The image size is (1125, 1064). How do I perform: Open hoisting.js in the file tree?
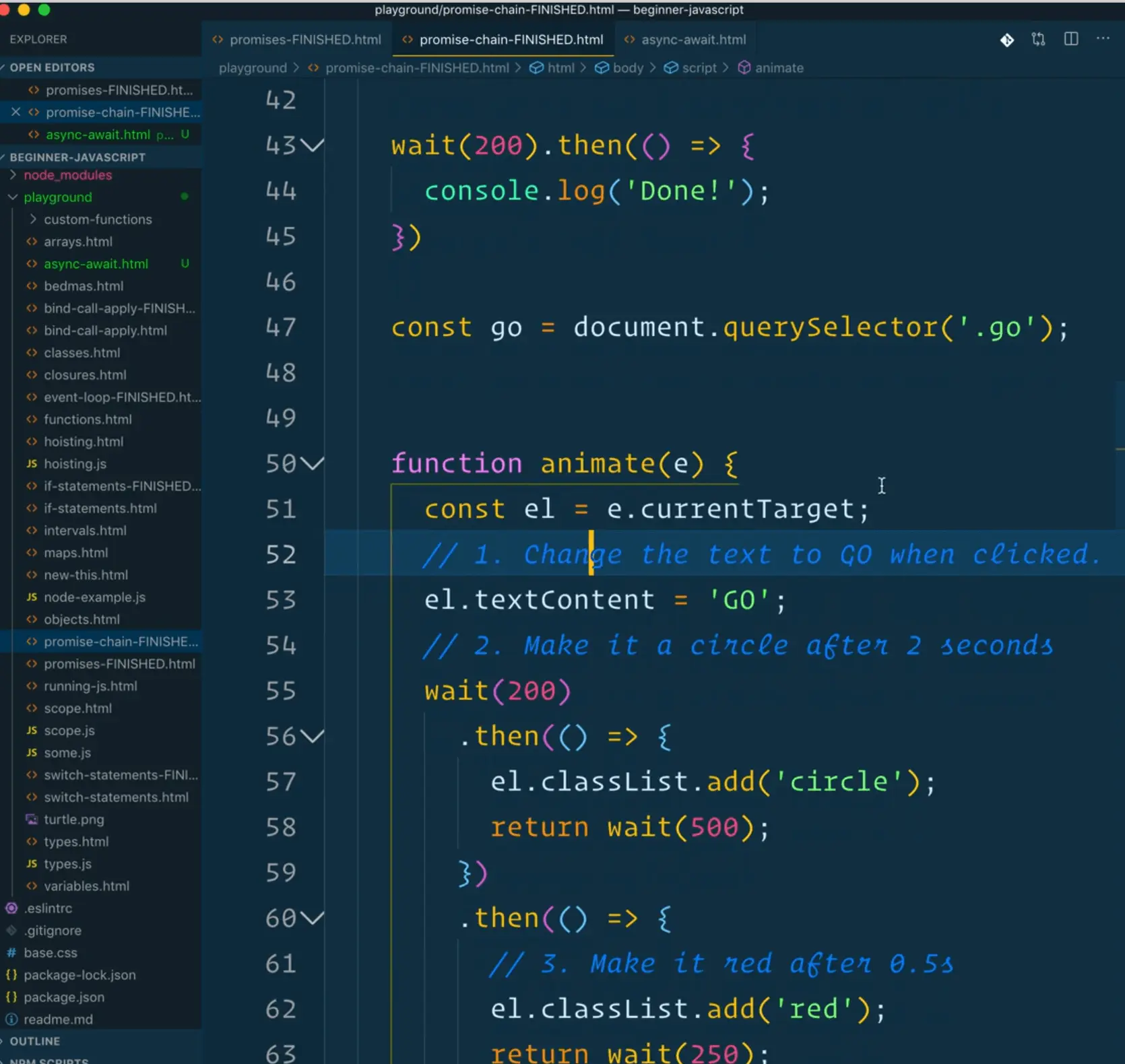coord(75,464)
